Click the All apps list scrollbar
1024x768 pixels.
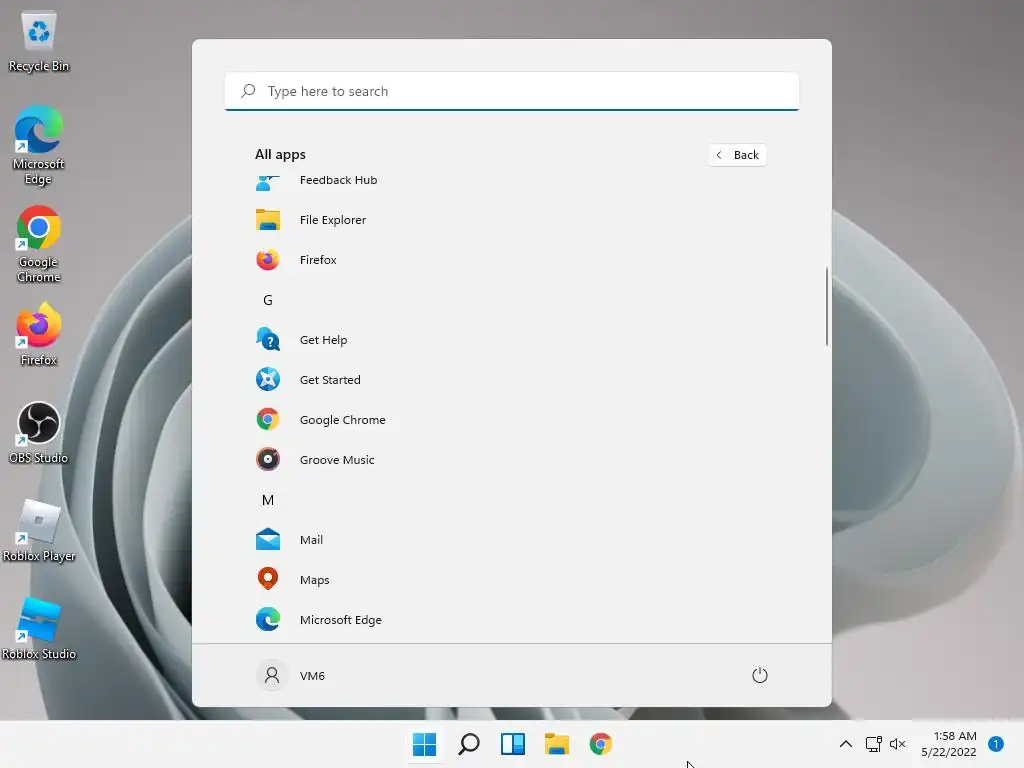point(826,306)
